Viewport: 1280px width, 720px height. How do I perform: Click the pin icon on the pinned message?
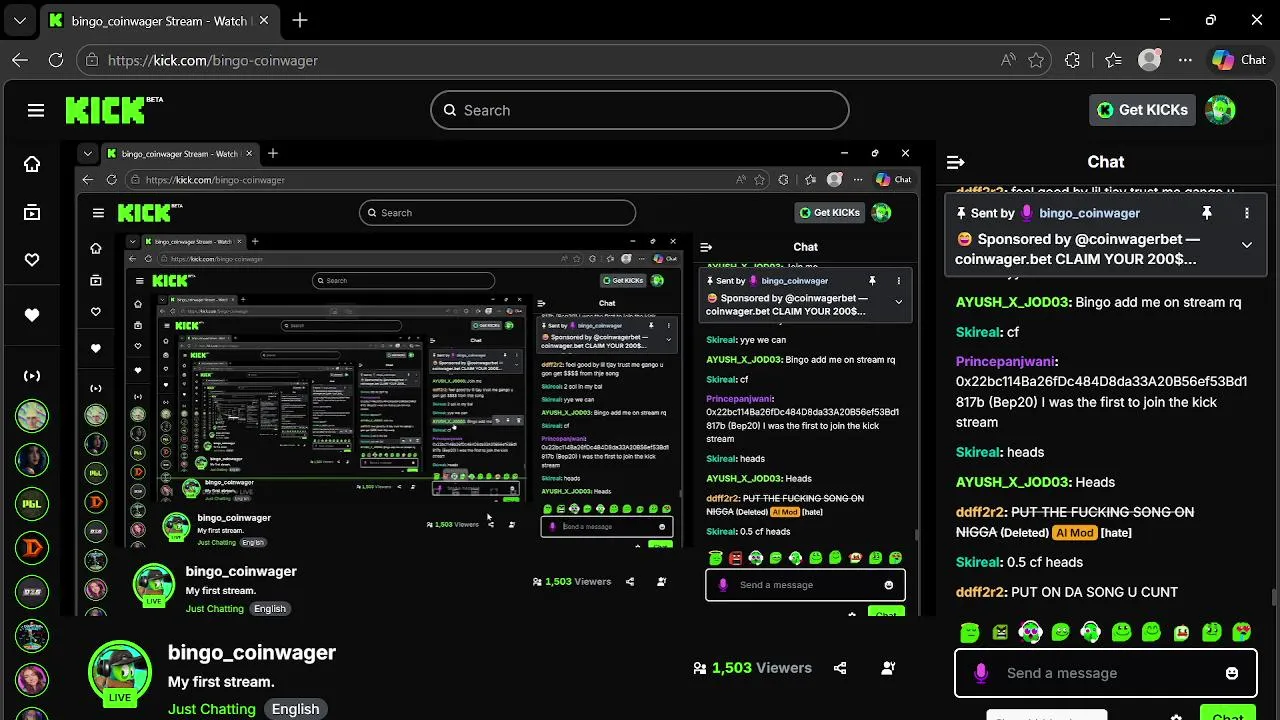[x=1207, y=213]
